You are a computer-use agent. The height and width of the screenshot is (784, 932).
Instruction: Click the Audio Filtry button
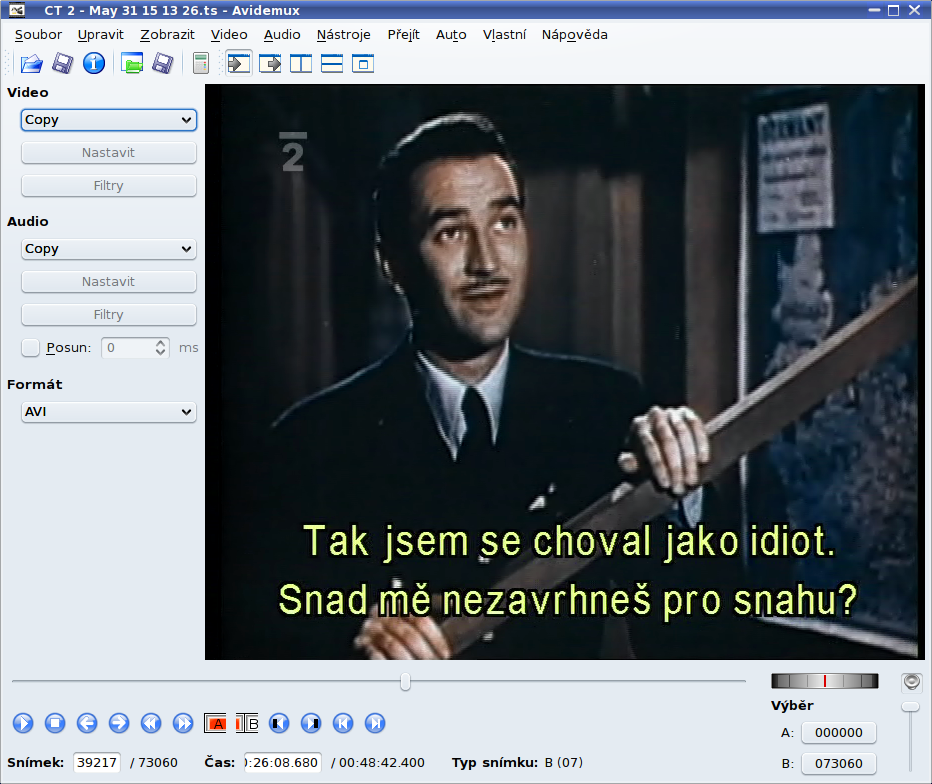pyautogui.click(x=109, y=314)
